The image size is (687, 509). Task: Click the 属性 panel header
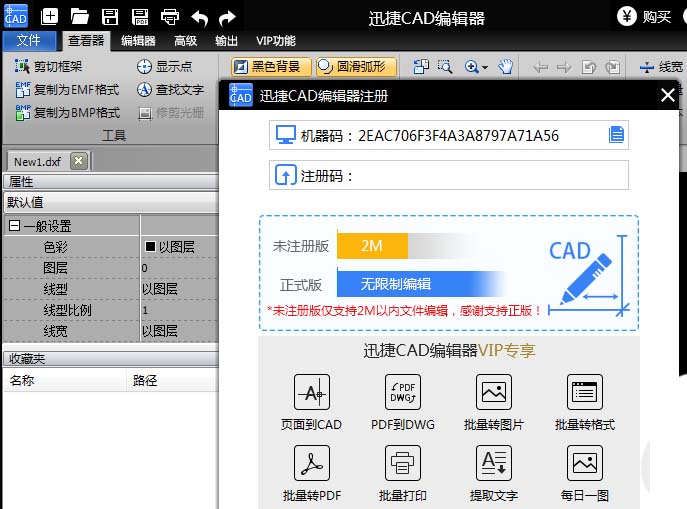[x=110, y=181]
